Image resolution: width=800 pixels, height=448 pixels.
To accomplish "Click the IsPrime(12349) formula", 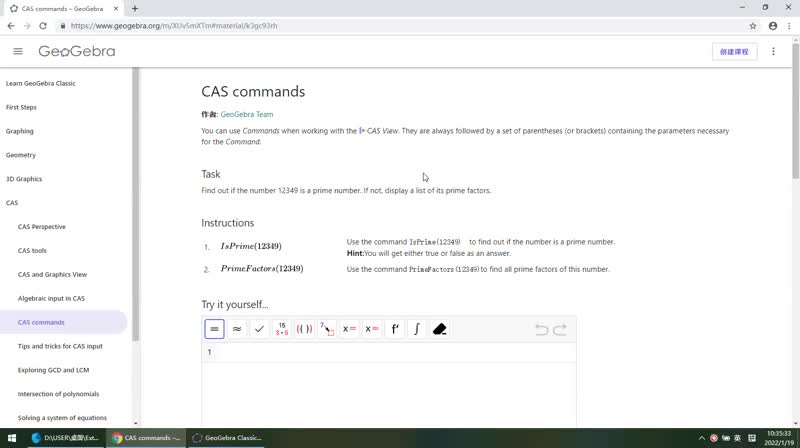I will click(x=251, y=246).
